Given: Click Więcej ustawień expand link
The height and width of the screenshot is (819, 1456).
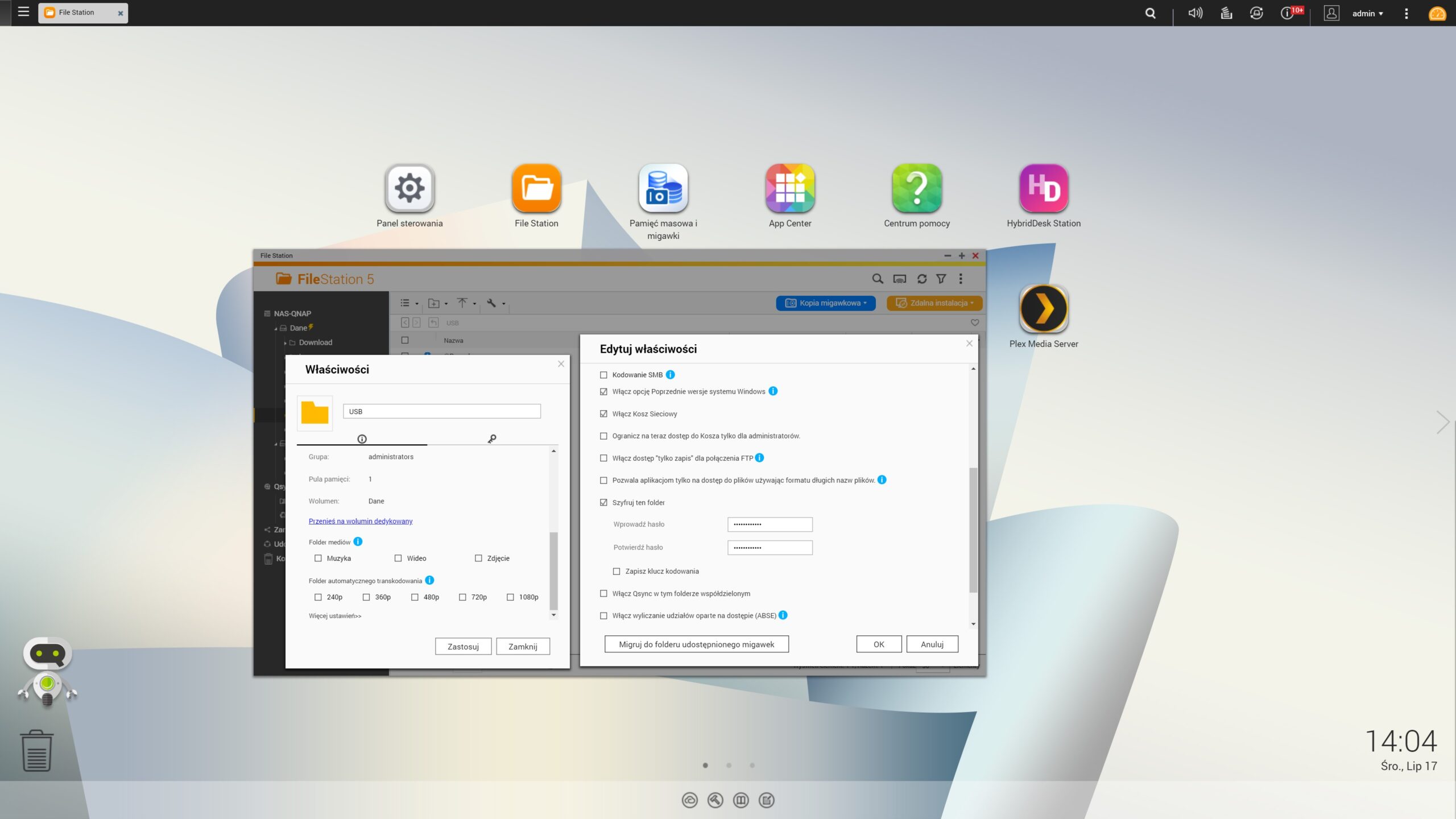Looking at the screenshot, I should pos(334,615).
